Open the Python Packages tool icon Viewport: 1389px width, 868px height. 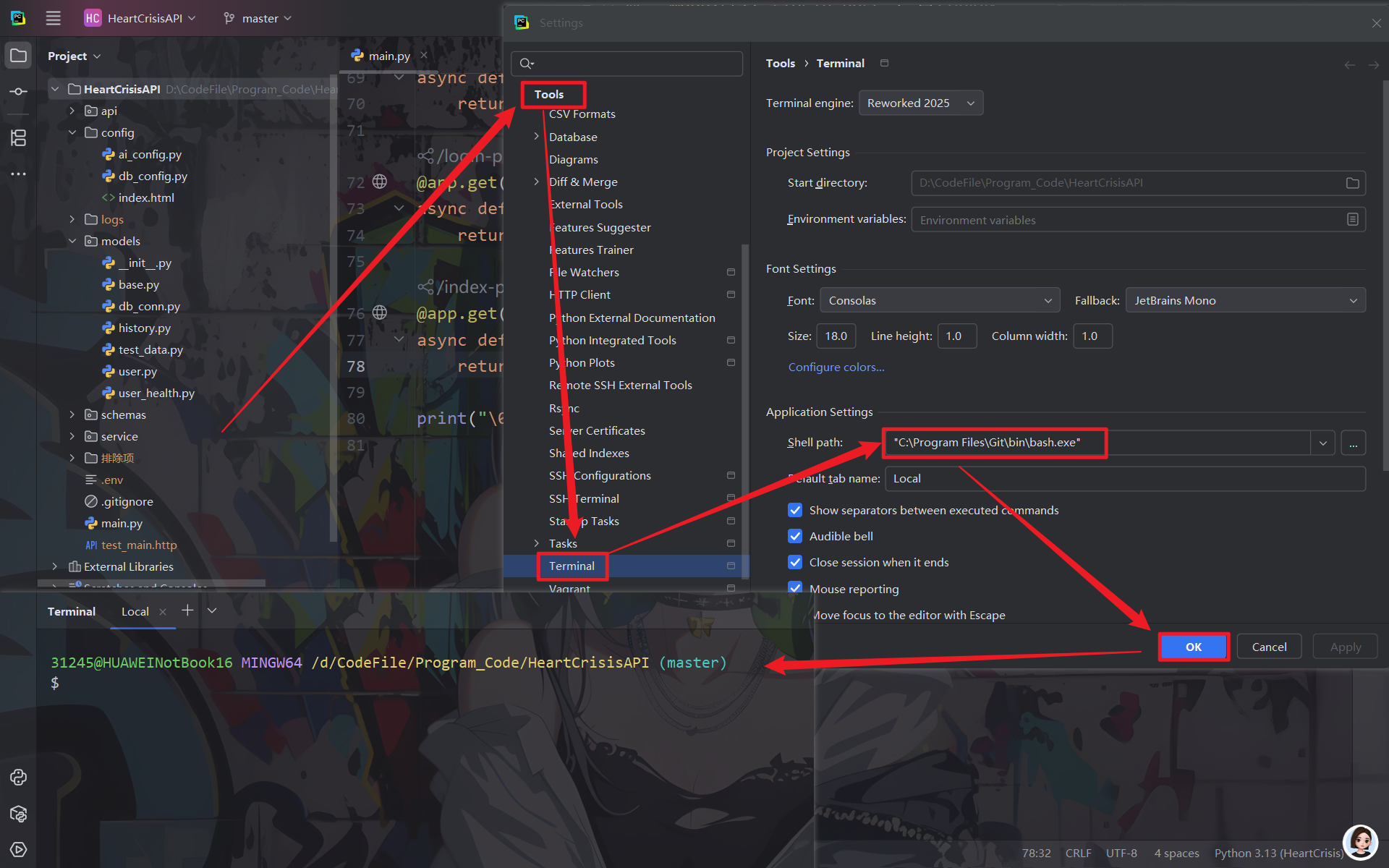(x=19, y=814)
